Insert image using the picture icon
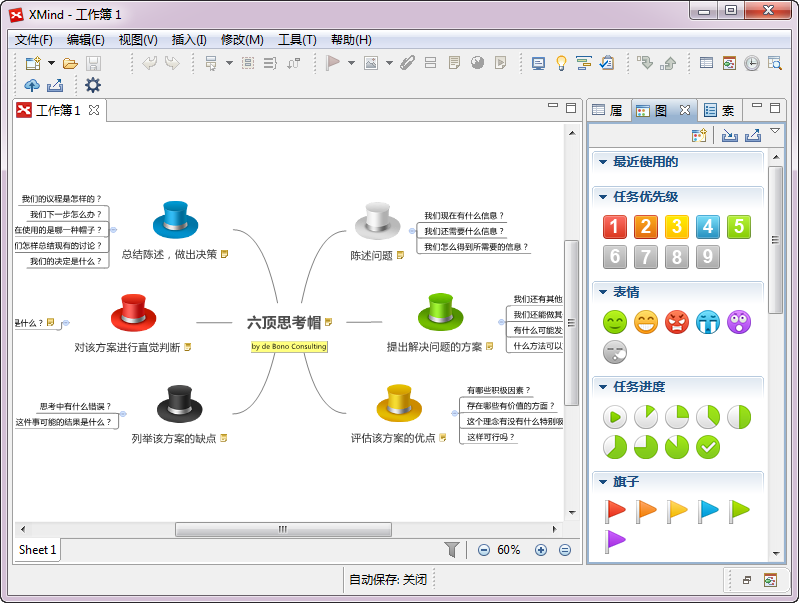 [371, 63]
